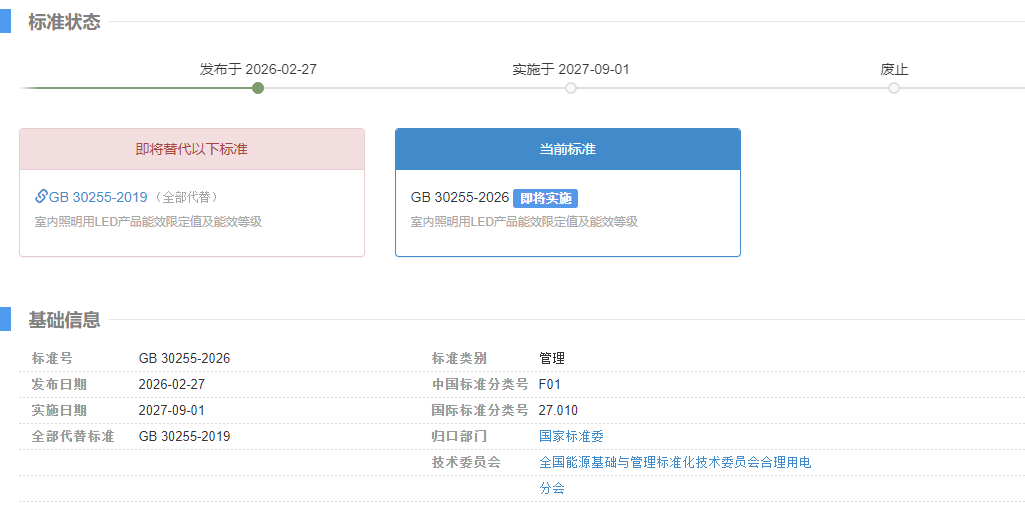Click the 全部代替标准 value GB 30255-2019

(x=184, y=436)
